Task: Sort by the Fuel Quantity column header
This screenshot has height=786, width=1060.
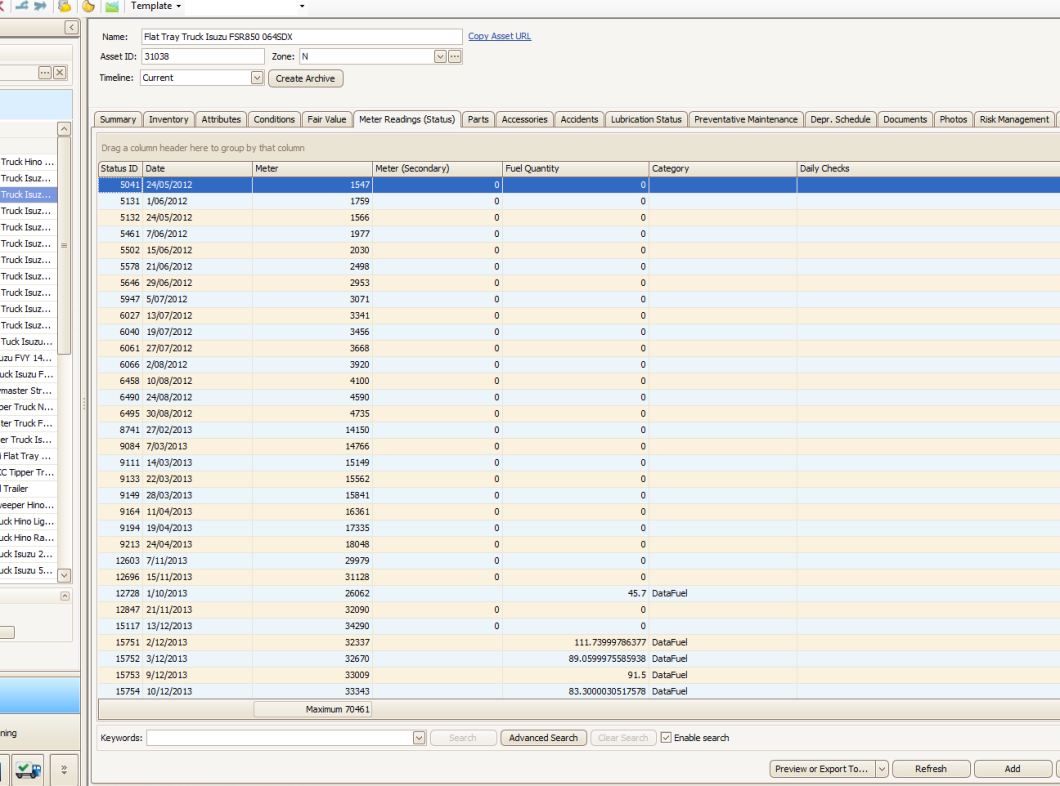Action: 575,169
